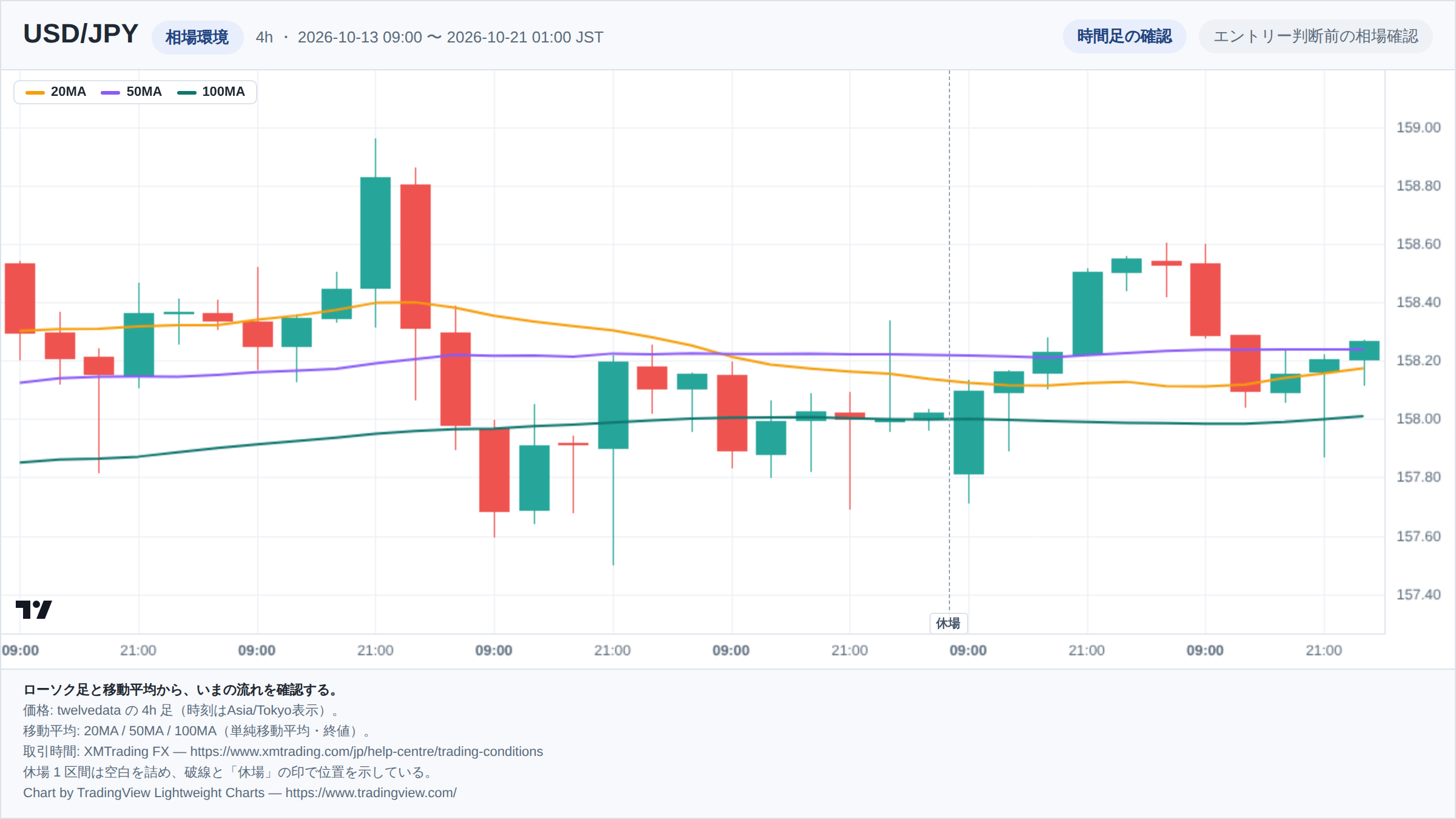Image resolution: width=1456 pixels, height=819 pixels.
Task: Click the 157.60 price axis label
Action: click(1418, 536)
